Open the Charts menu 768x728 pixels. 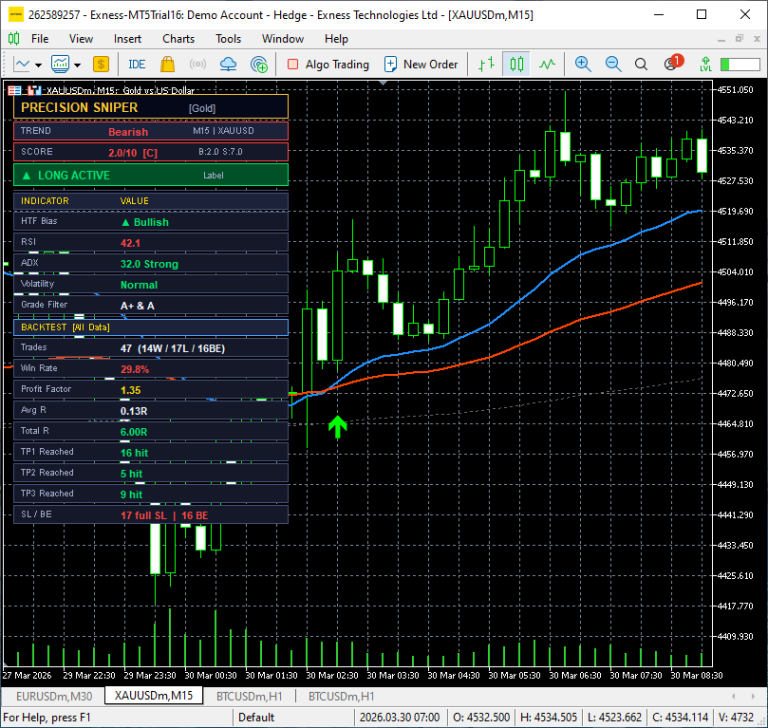(x=178, y=39)
